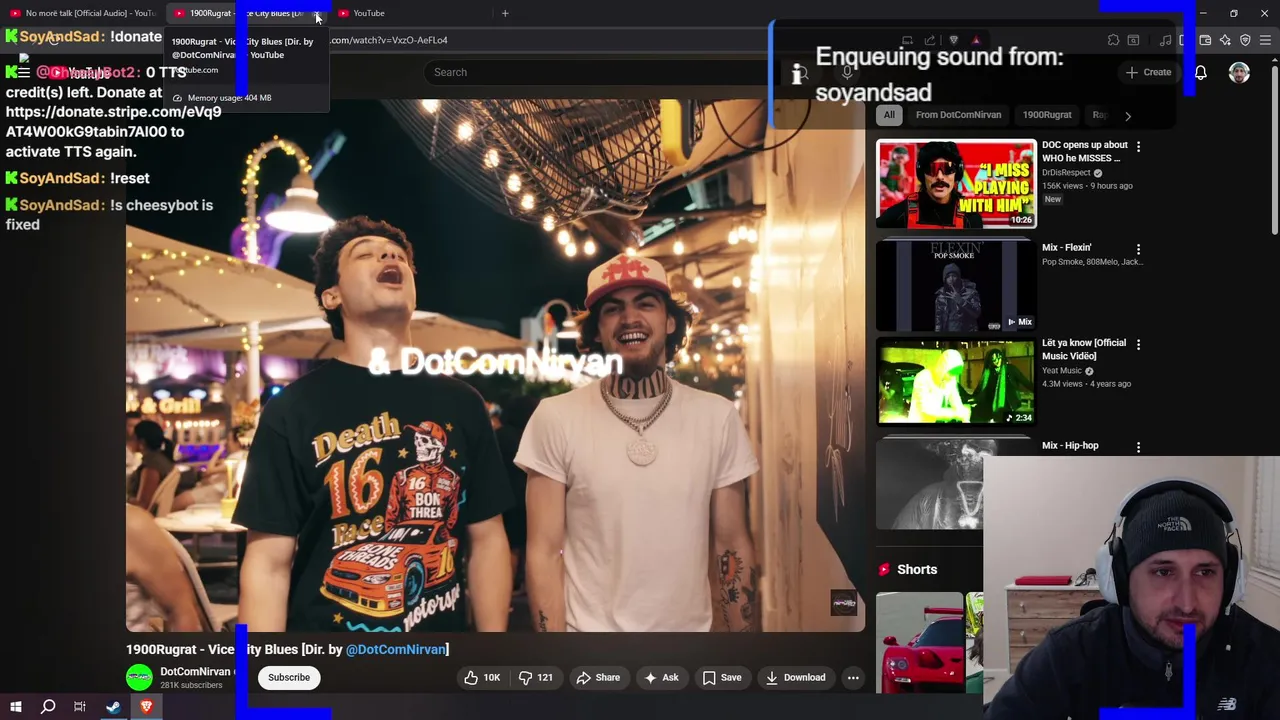Open DotComNirvan channel avatar
Screen dimensions: 1280x720
tap(139, 677)
